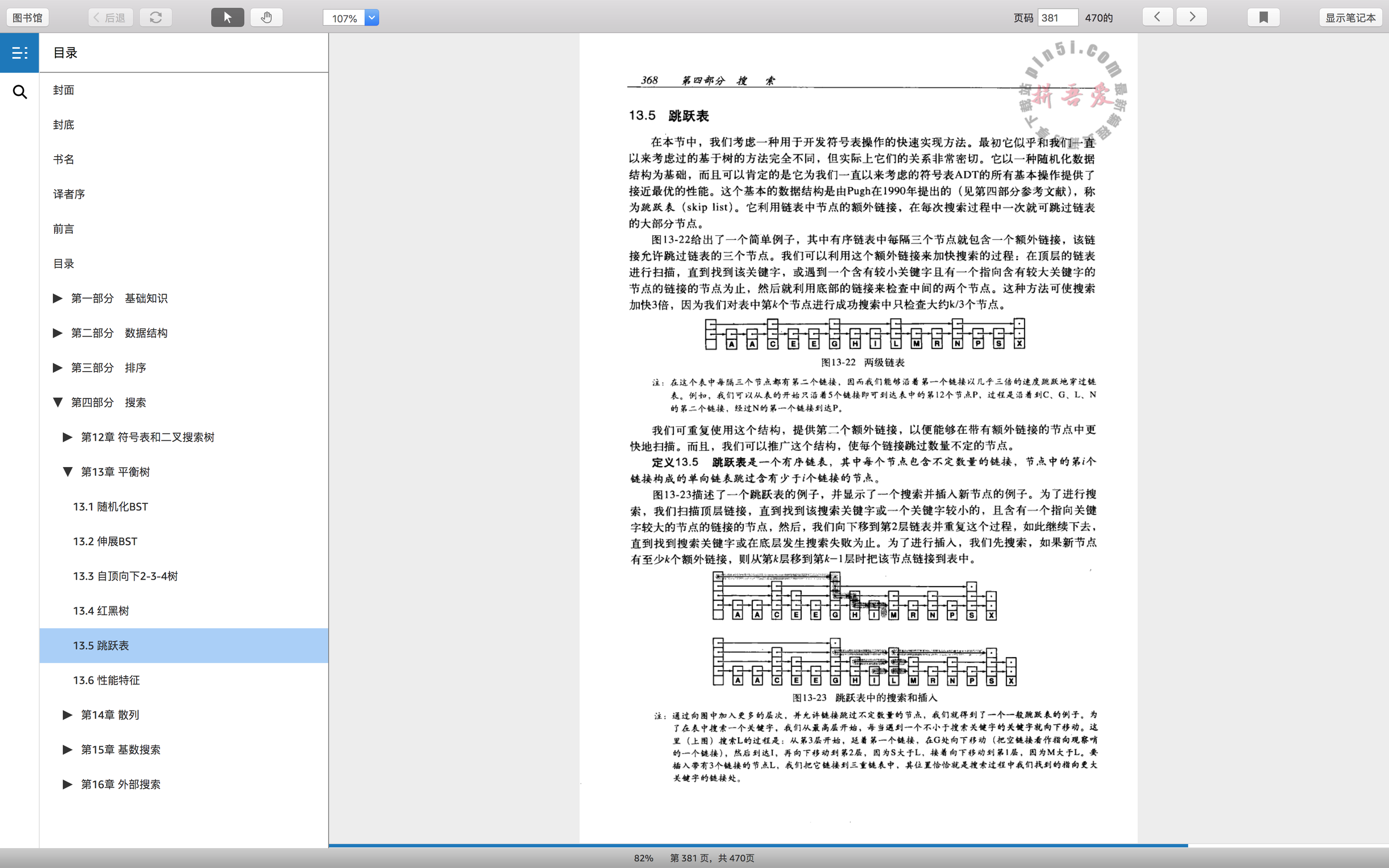Open the zoom level dropdown arrow
This screenshot has height=868, width=1389.
pos(371,18)
